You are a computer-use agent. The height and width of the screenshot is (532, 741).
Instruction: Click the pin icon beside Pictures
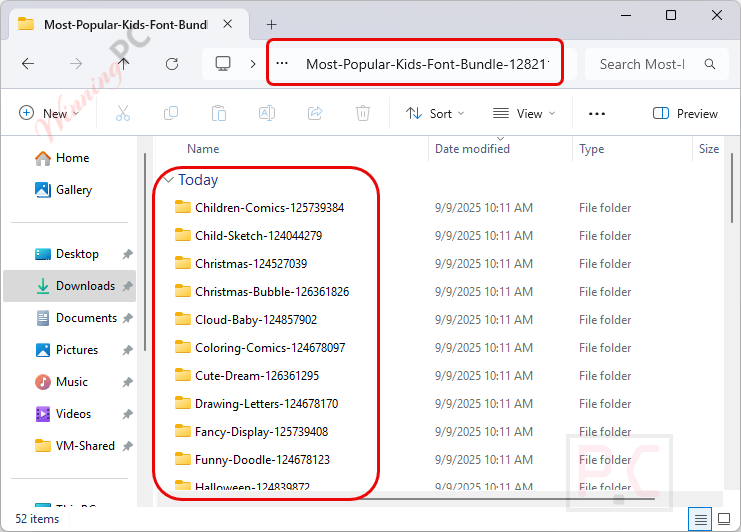(127, 350)
